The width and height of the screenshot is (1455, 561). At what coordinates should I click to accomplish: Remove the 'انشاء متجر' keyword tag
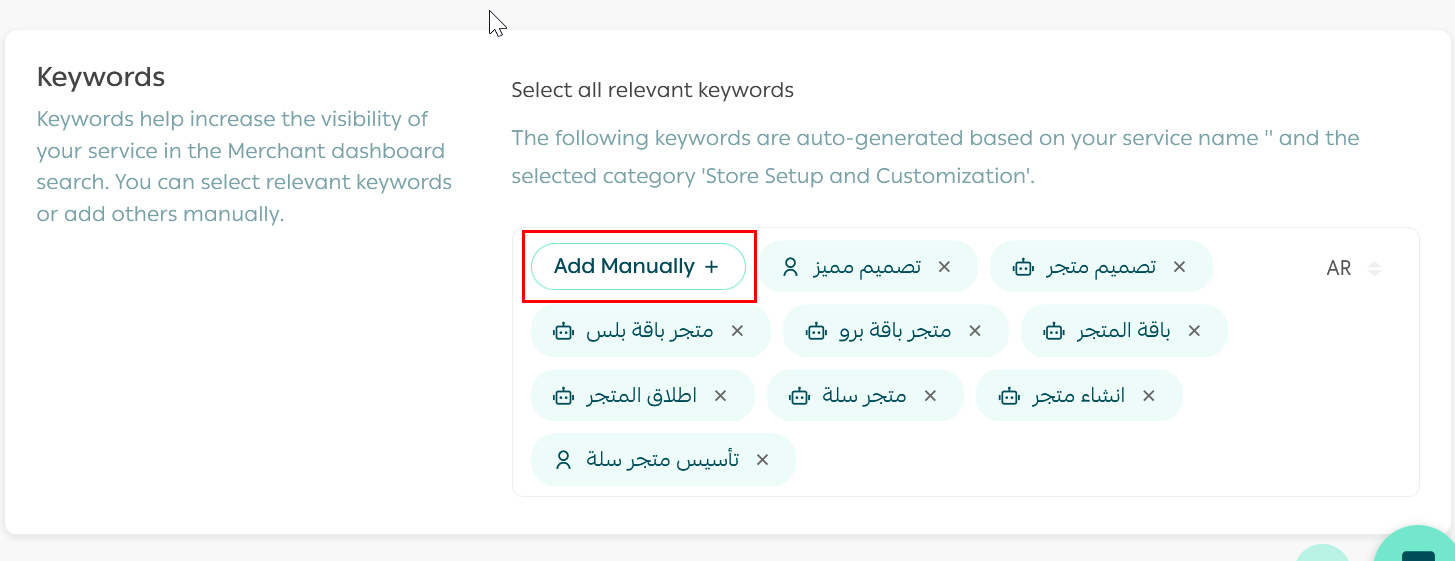pos(1149,396)
